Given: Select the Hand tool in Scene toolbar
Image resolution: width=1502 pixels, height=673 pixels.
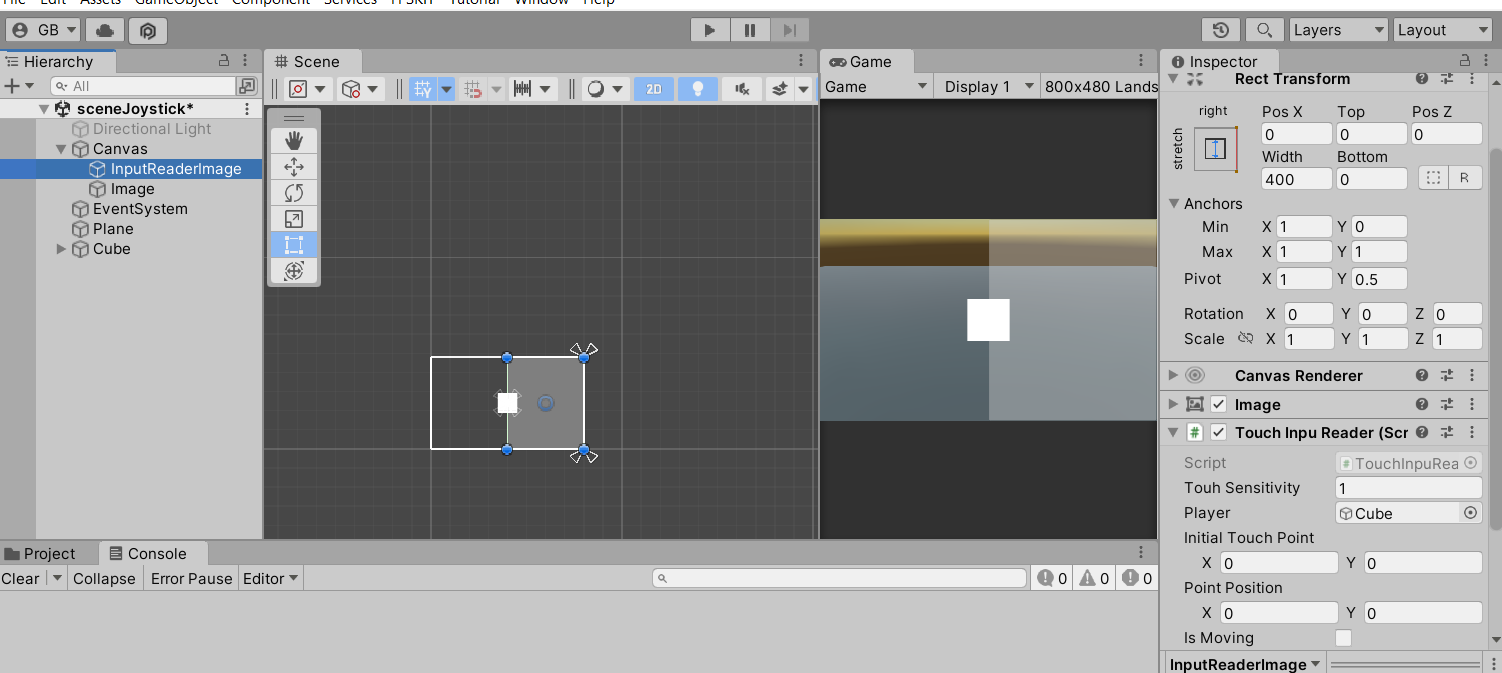Looking at the screenshot, I should 294,141.
